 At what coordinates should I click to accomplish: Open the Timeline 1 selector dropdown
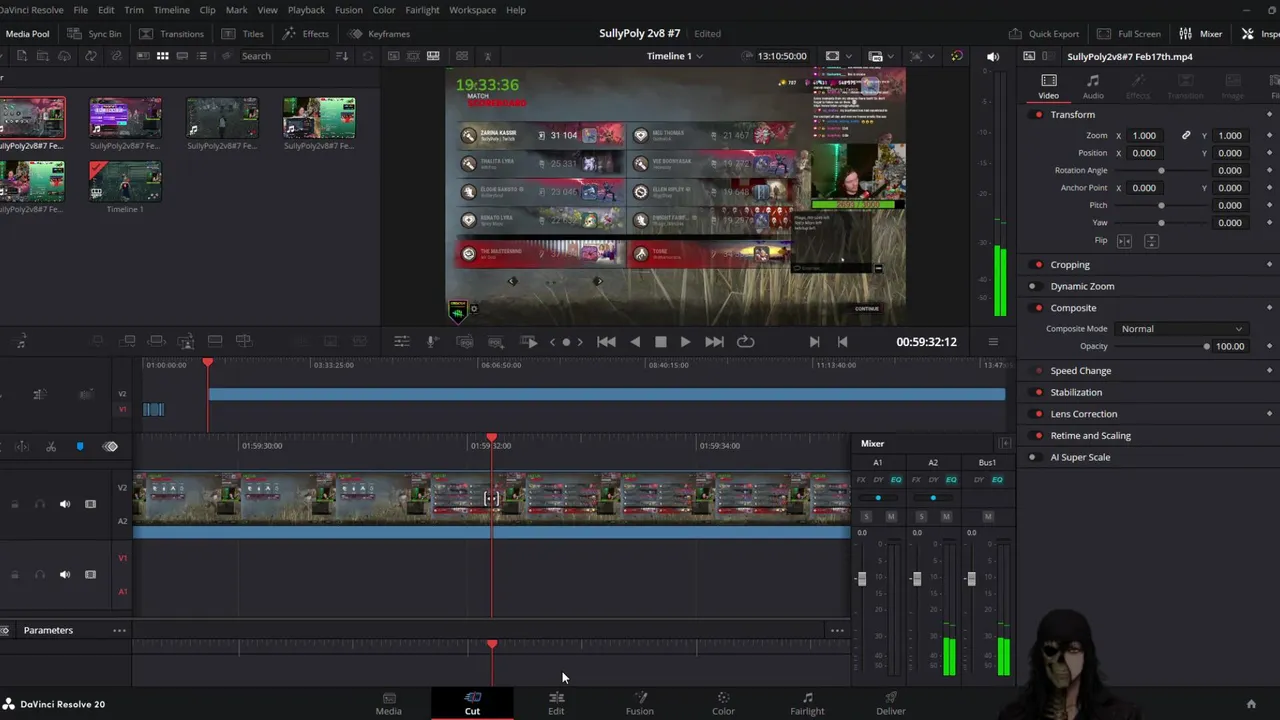pyautogui.click(x=676, y=56)
